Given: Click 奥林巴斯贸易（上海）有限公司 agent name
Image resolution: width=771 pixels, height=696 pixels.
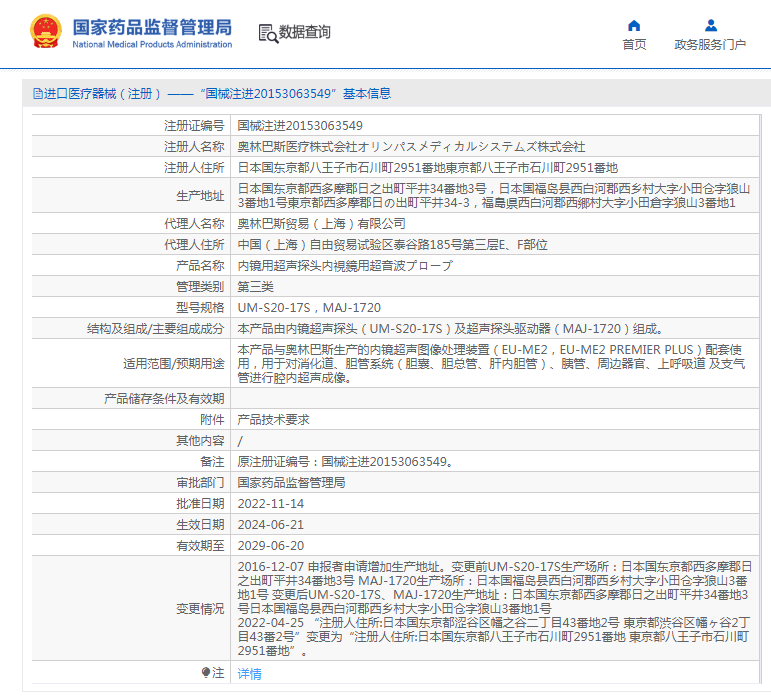Looking at the screenshot, I should [x=322, y=224].
